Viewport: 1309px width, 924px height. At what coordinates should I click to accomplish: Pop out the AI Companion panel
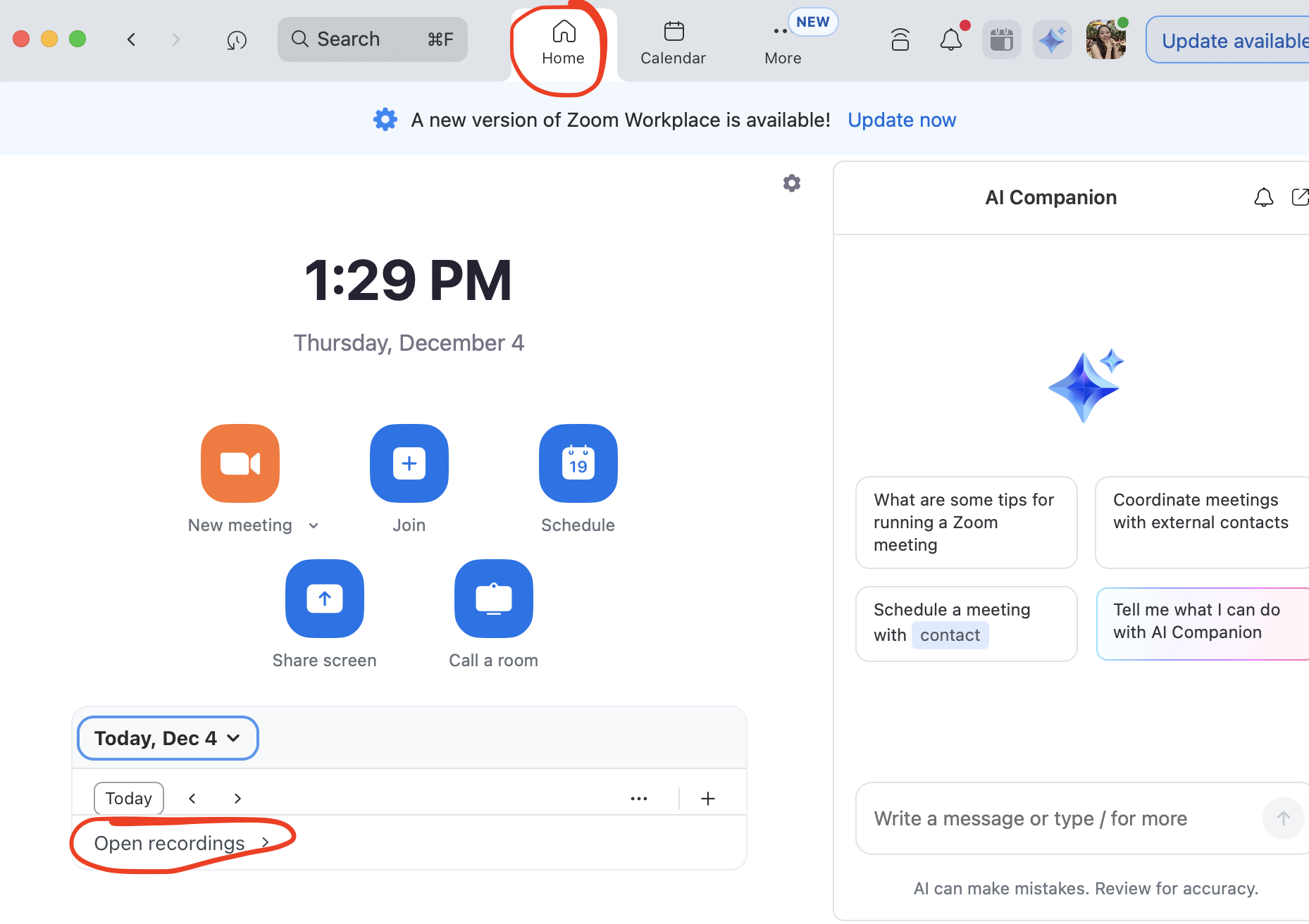tap(1301, 197)
